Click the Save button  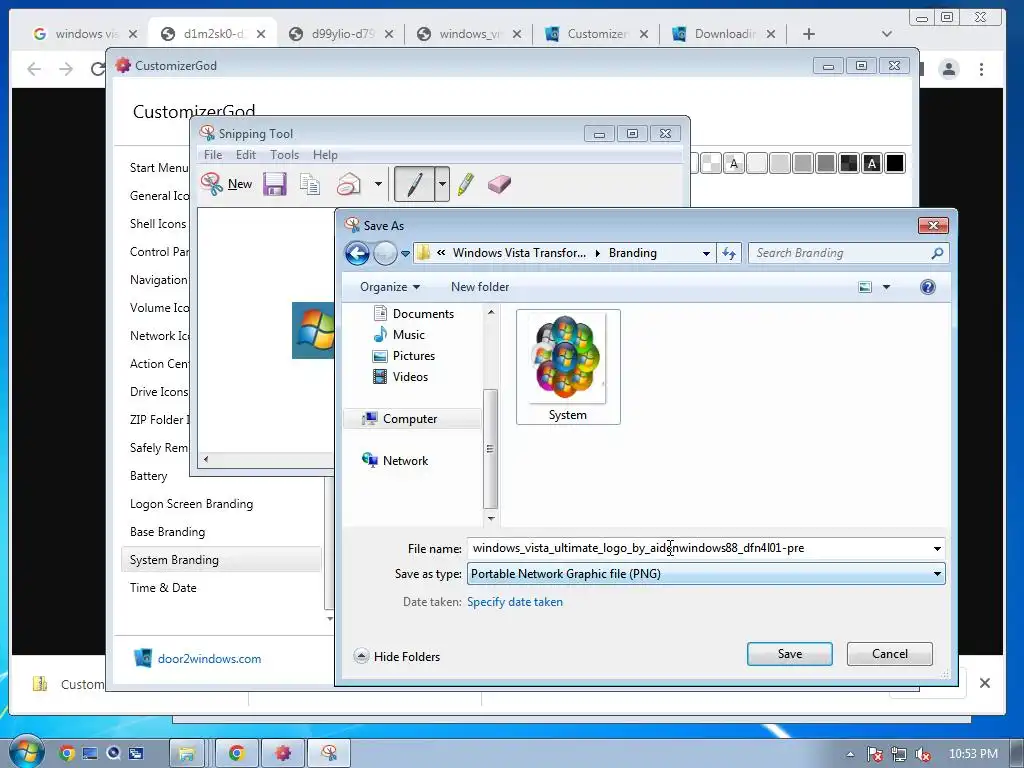(790, 654)
